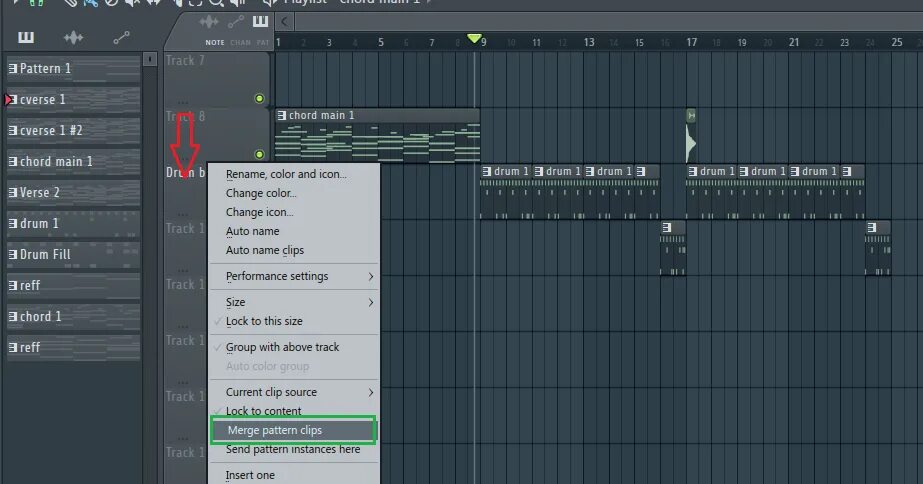Viewport: 923px width, 484px height.
Task: Select the cverse 1 pattern
Action: coord(73,100)
